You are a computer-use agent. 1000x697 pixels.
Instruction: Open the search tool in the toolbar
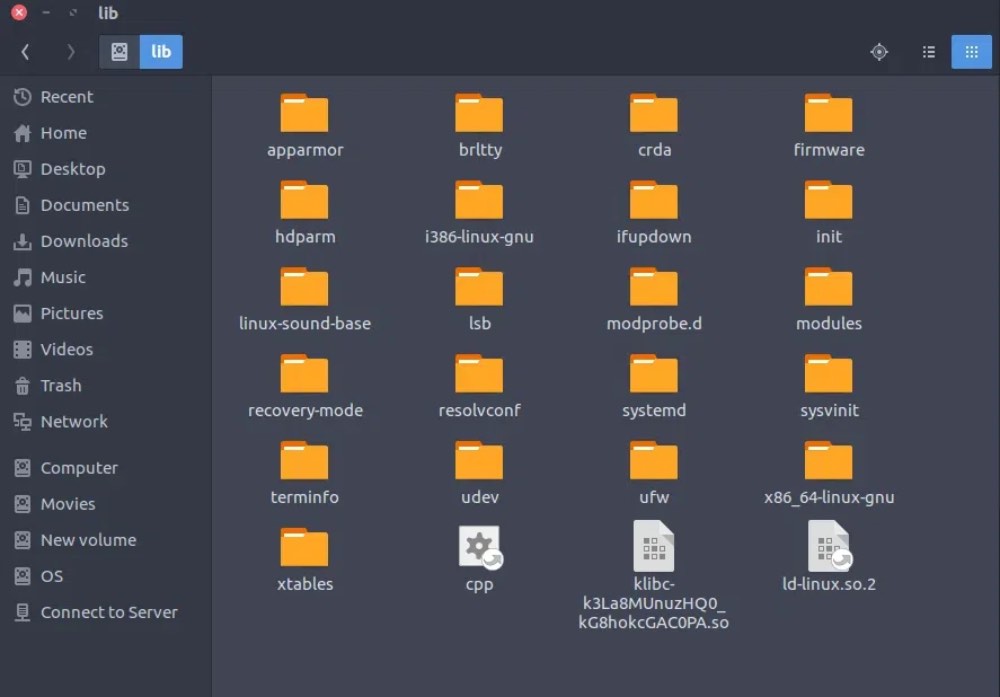tap(879, 51)
